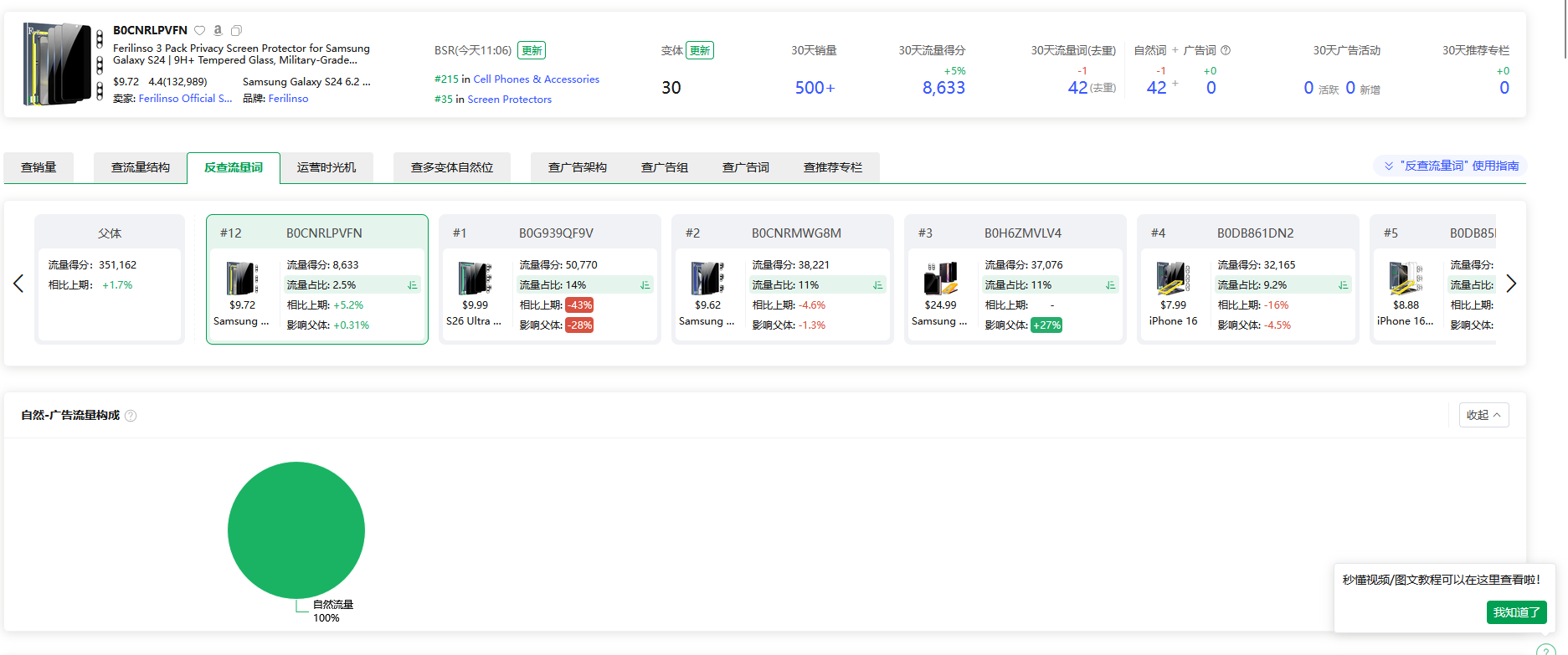The height and width of the screenshot is (655, 1568).
Task: Select the #2 B0CNRMWG8M card header
Action: (783, 233)
